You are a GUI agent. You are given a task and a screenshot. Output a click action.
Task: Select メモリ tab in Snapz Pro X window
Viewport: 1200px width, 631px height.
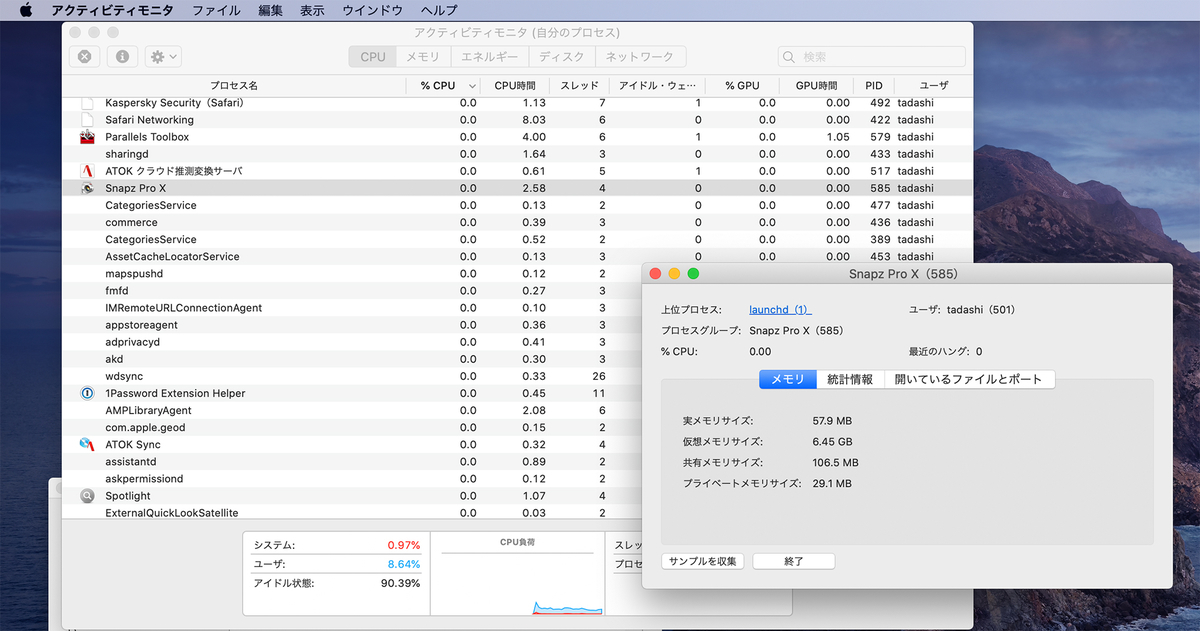coord(788,379)
